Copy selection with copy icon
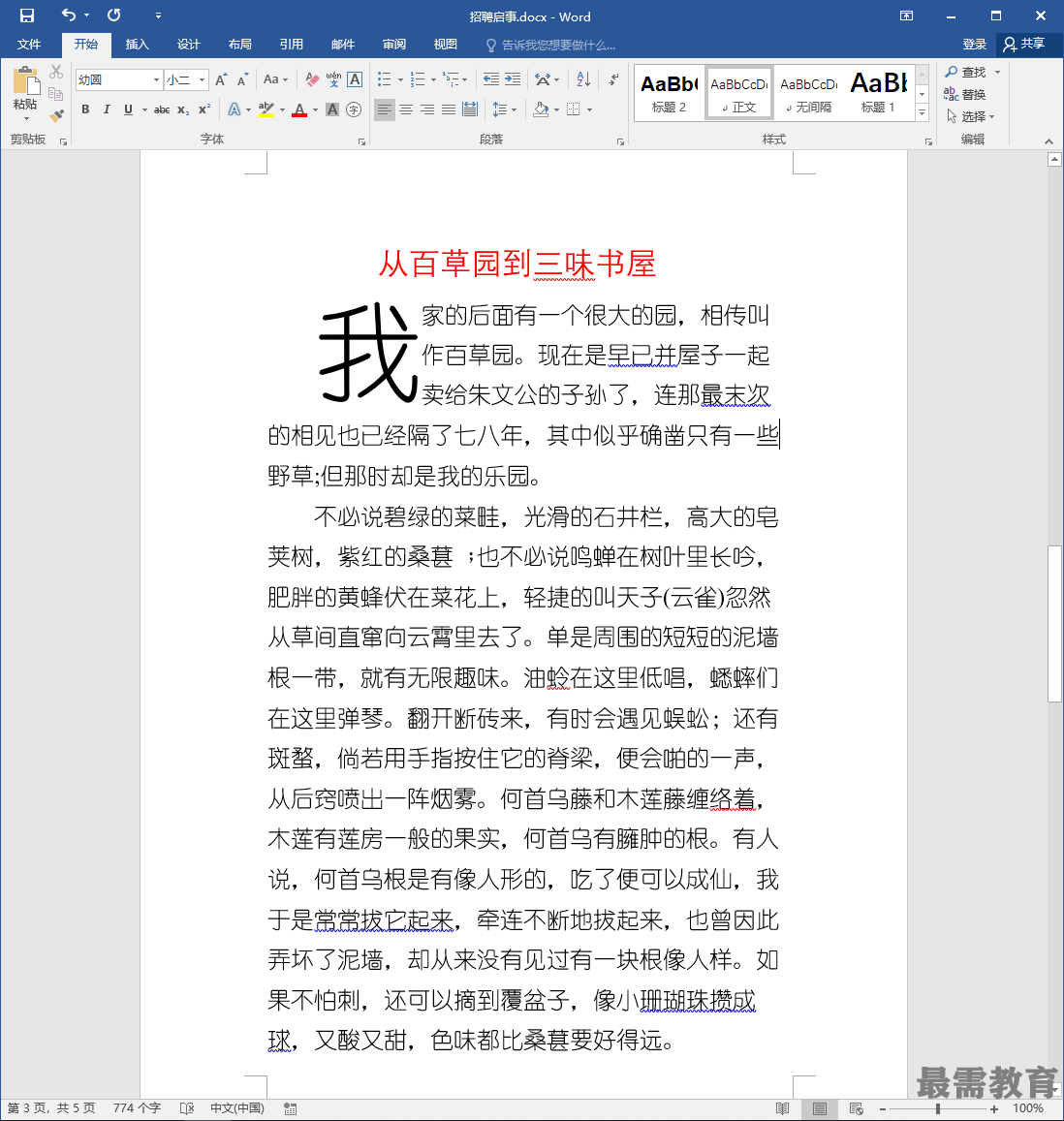 (x=56, y=94)
